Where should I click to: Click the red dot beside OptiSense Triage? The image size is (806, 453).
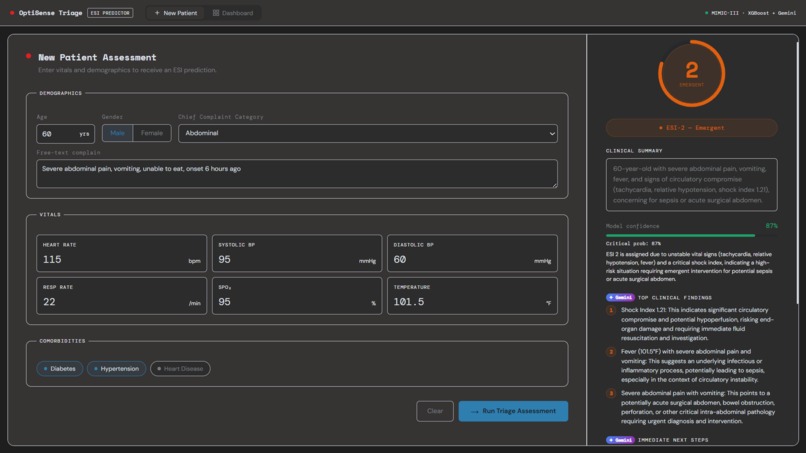pyautogui.click(x=12, y=13)
